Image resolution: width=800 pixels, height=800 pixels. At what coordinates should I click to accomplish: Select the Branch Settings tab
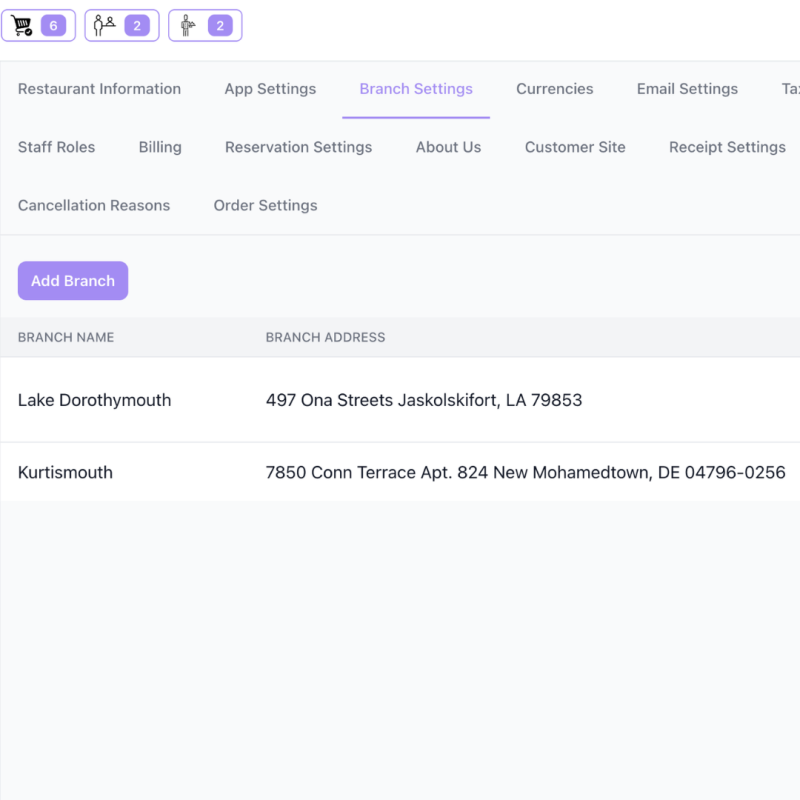[x=416, y=89]
